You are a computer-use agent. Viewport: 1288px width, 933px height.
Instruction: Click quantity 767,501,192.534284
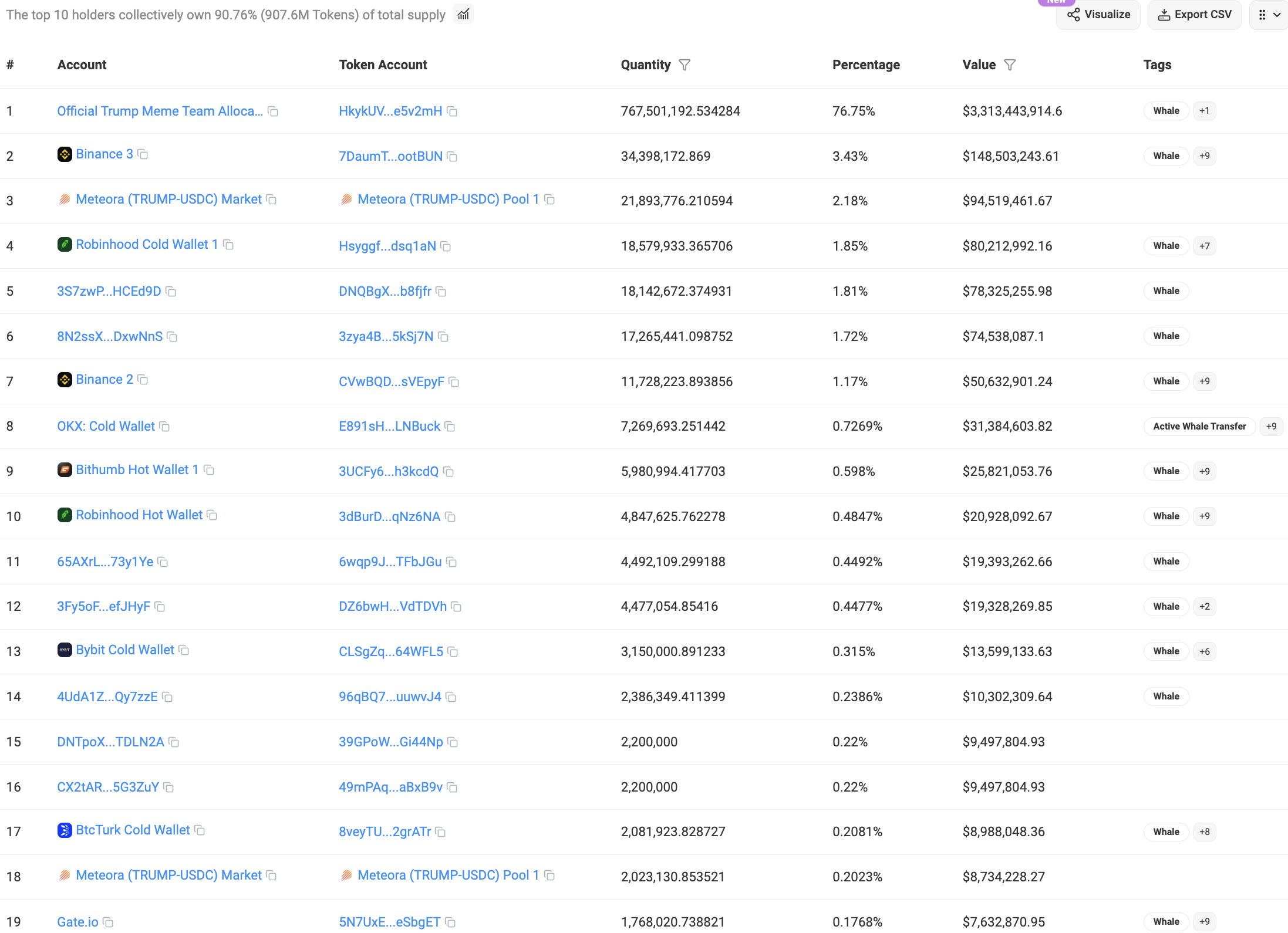click(680, 111)
